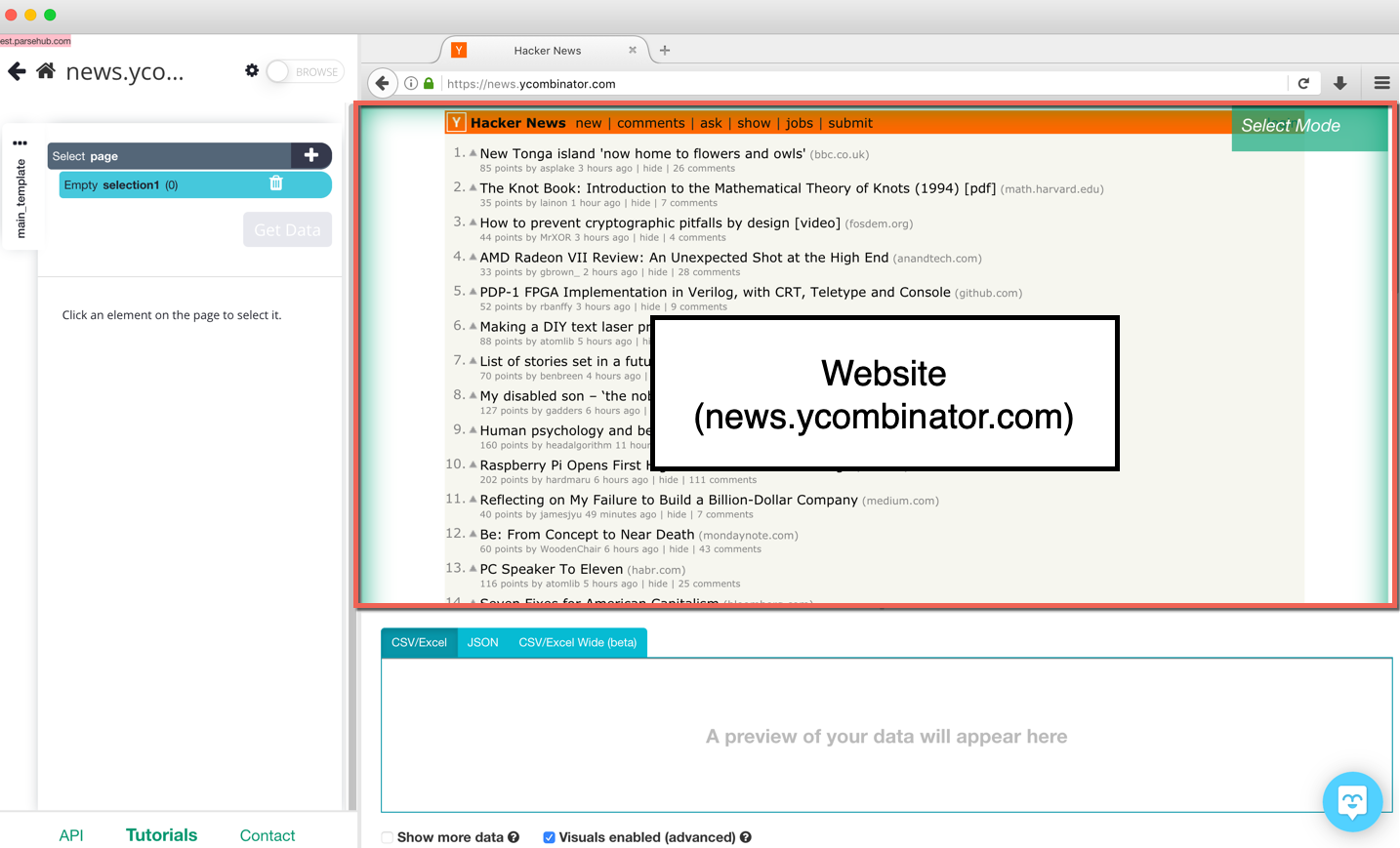Upvote the New Tonga island story
Image resolution: width=1400 pixels, height=848 pixels.
pos(473,153)
